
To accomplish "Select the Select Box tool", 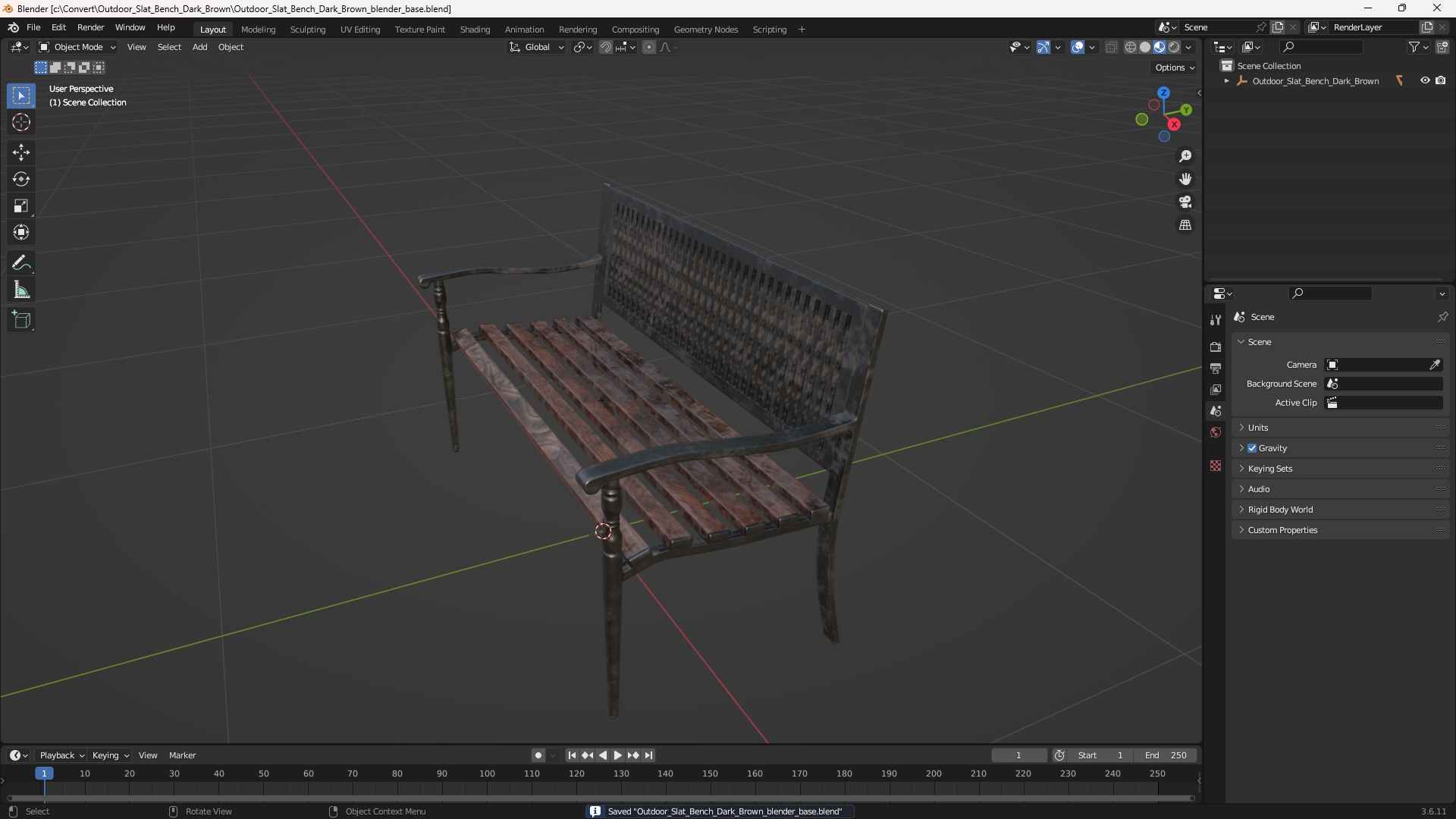I will click(x=21, y=96).
